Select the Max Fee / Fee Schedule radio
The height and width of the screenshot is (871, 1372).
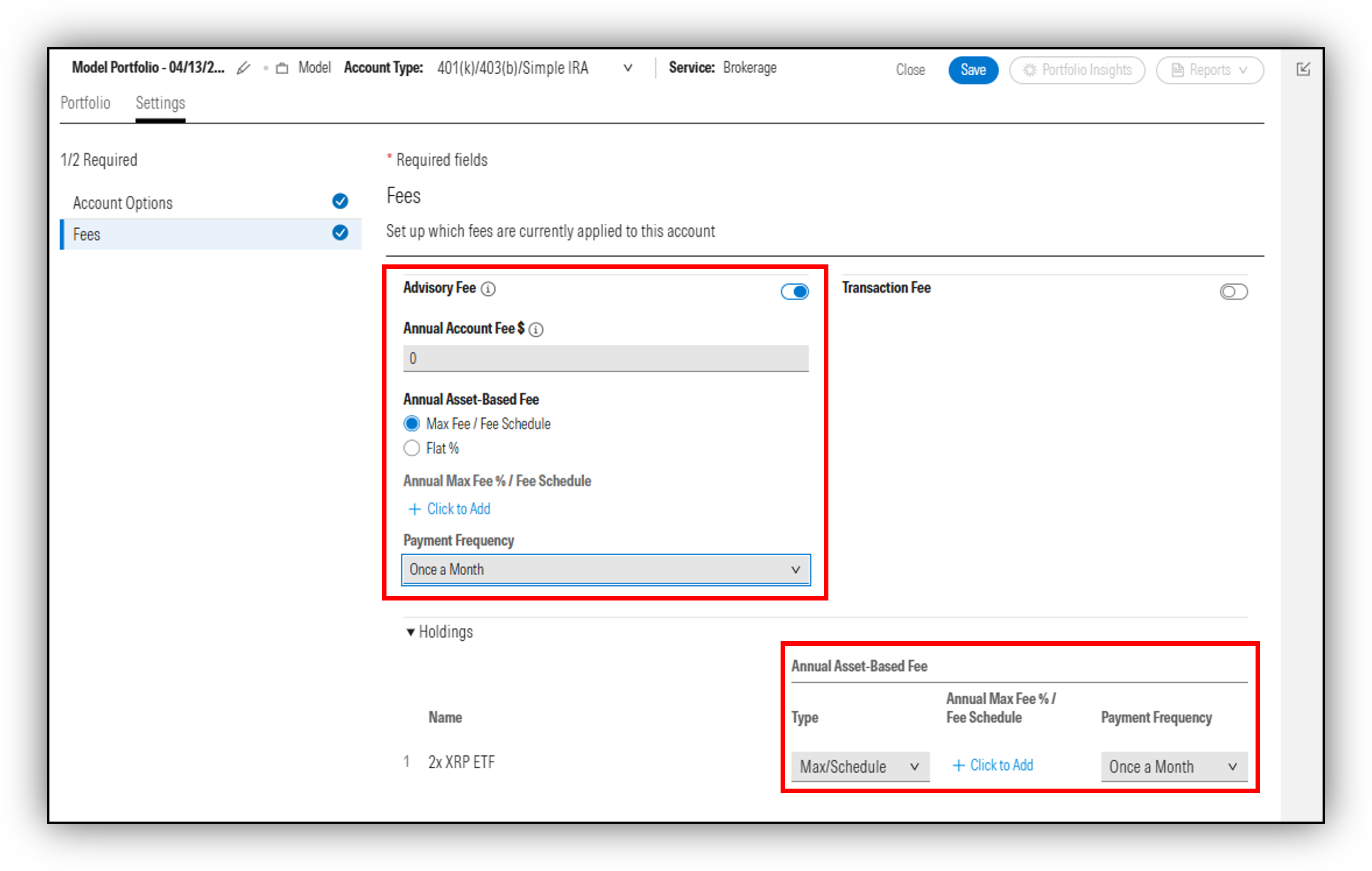(x=411, y=424)
